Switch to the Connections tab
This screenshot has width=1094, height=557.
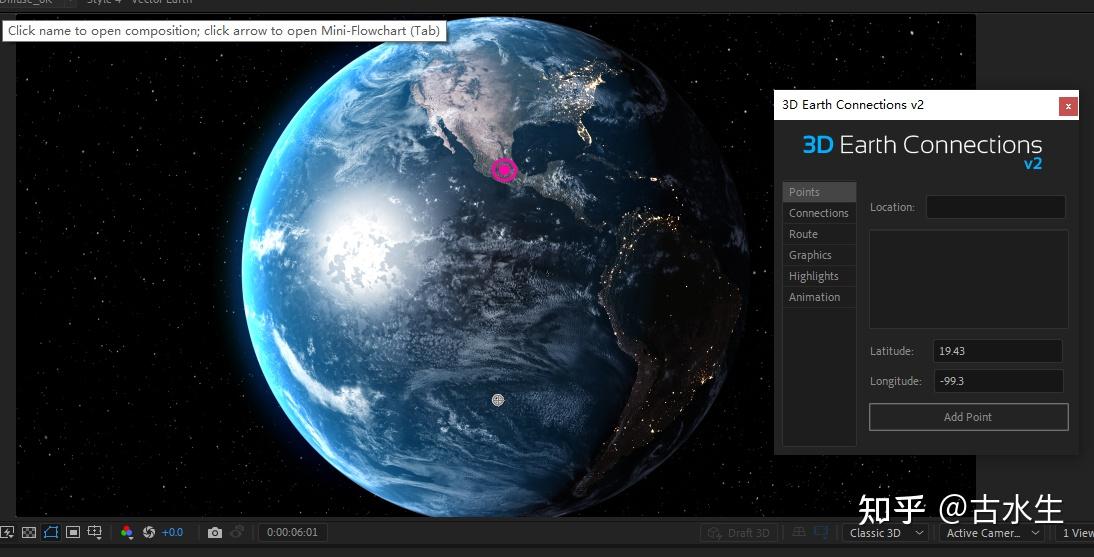click(819, 213)
